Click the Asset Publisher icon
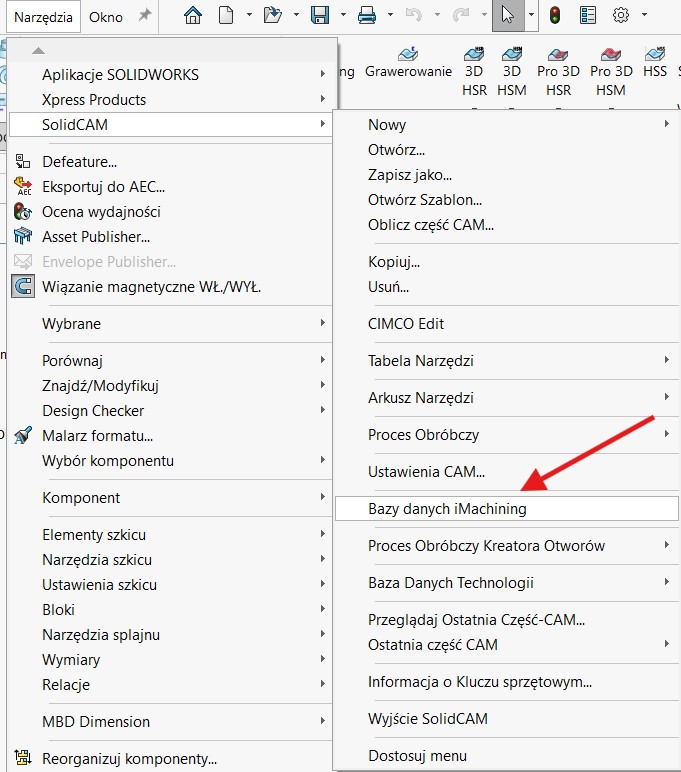 (24, 236)
